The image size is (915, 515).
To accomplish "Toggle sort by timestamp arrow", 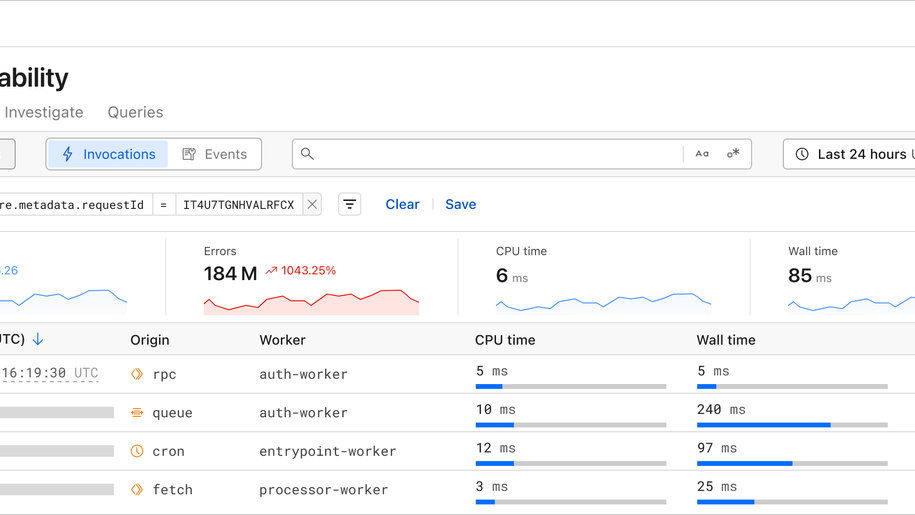I will (x=38, y=339).
